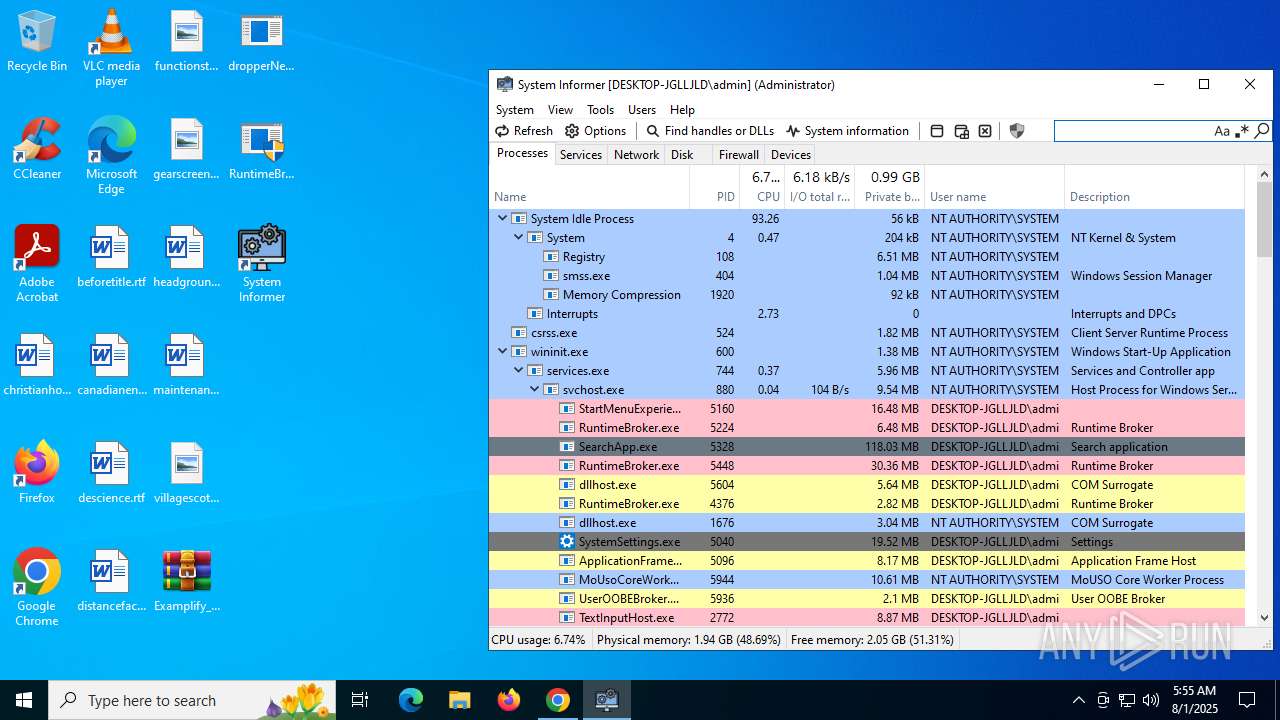Open System Informer desktop shortcut

[x=262, y=264]
